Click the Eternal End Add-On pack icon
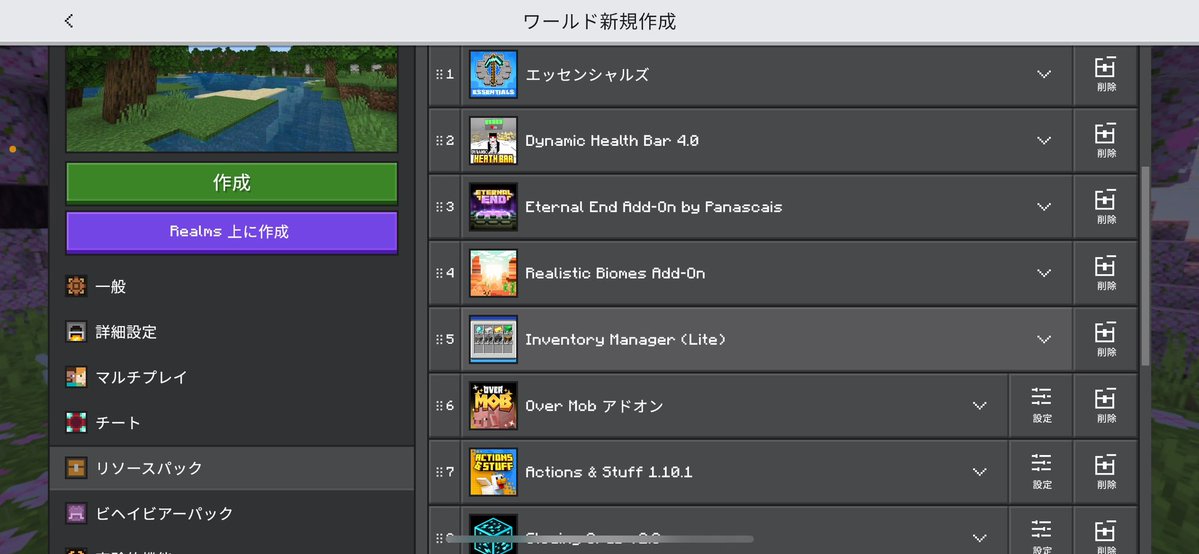The image size is (1199, 554). click(493, 207)
